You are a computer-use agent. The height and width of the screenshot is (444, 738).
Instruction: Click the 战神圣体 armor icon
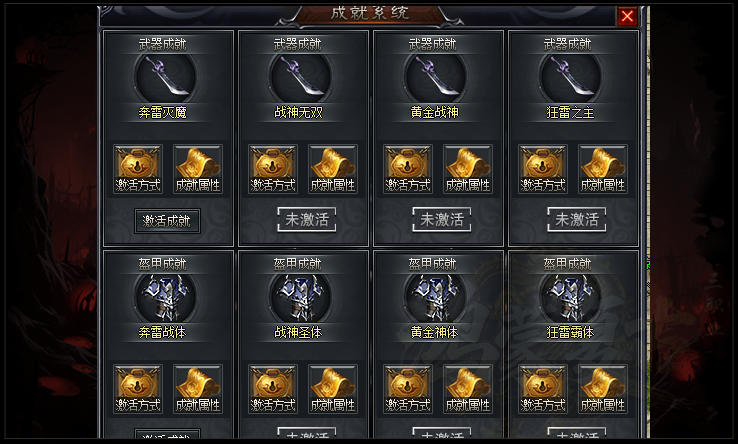click(x=300, y=298)
